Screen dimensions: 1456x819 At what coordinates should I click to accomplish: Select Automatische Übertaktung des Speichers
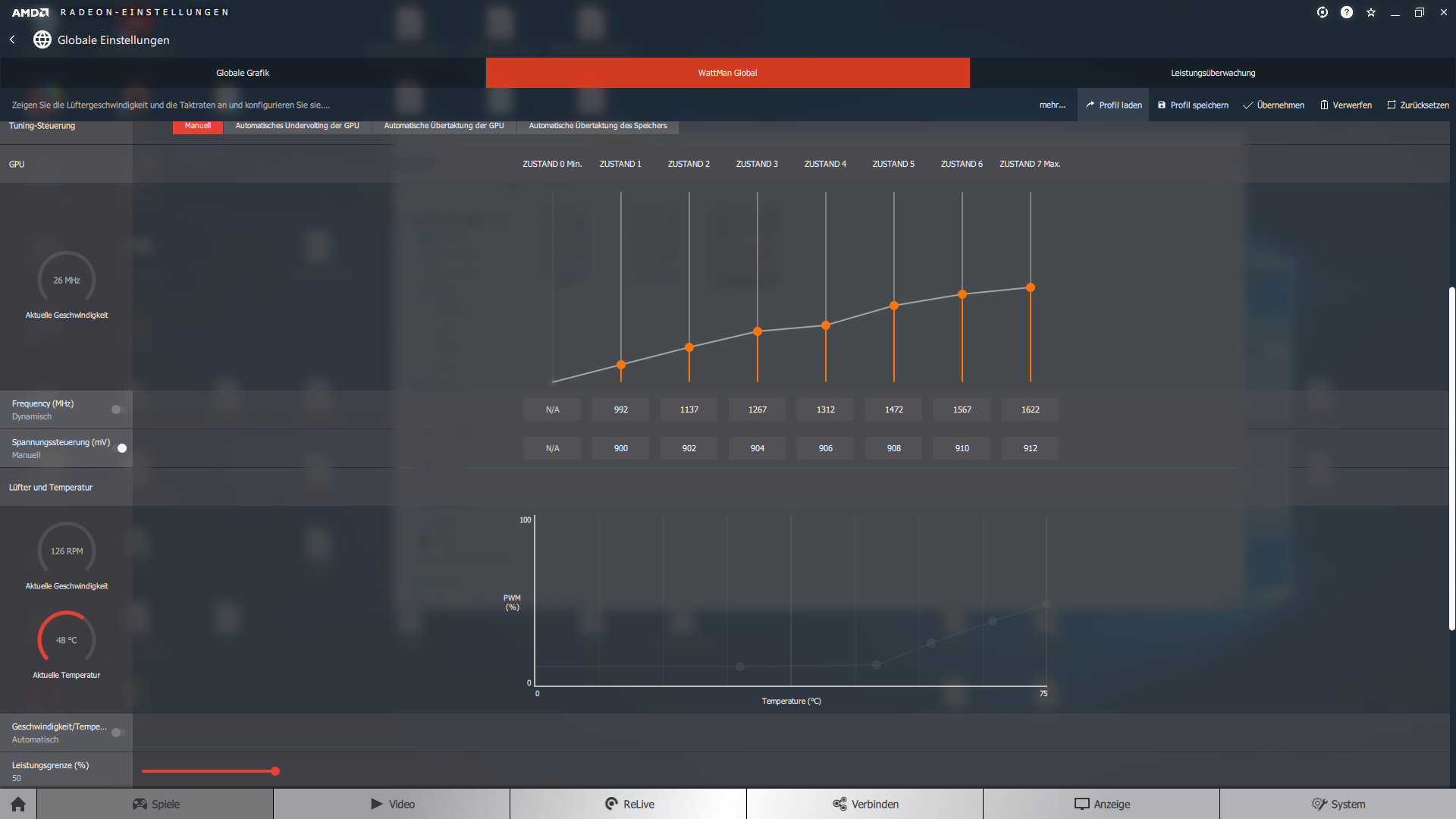[598, 126]
